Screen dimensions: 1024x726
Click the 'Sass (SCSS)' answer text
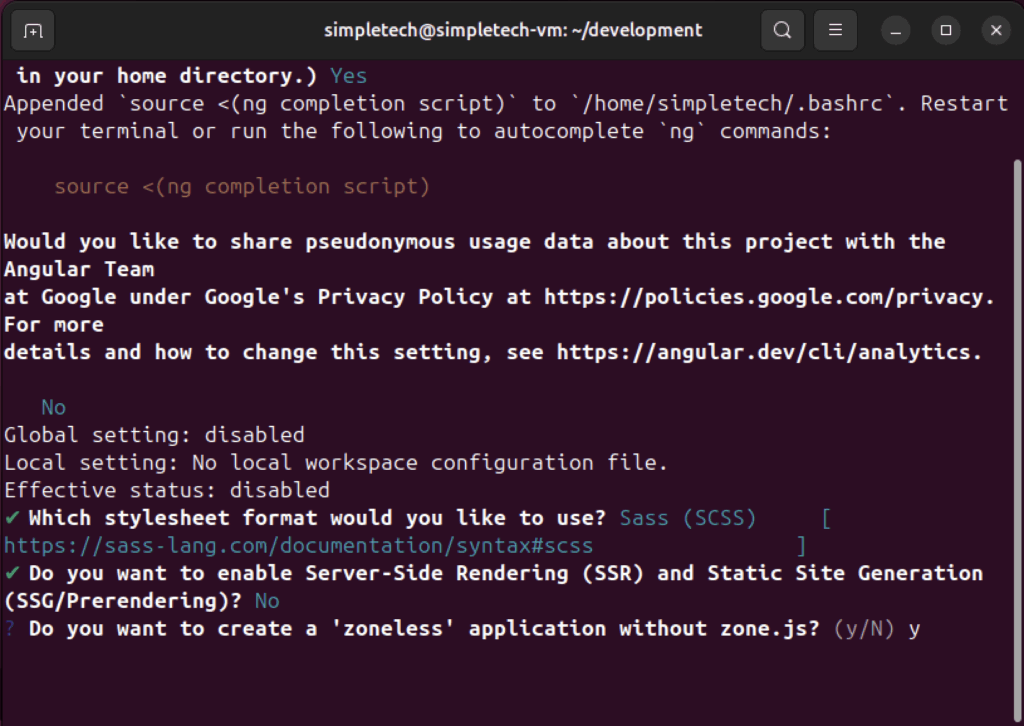click(688, 518)
